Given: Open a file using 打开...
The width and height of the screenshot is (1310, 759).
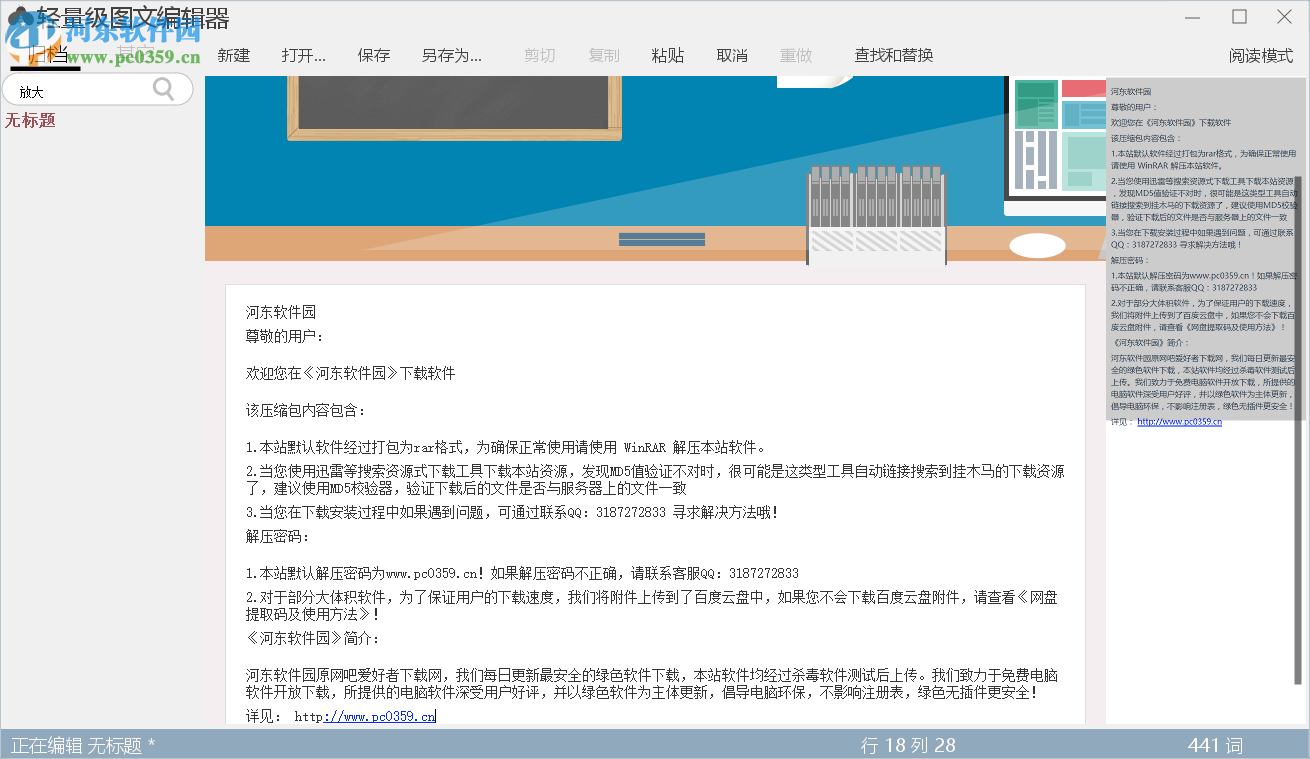Looking at the screenshot, I should (302, 56).
